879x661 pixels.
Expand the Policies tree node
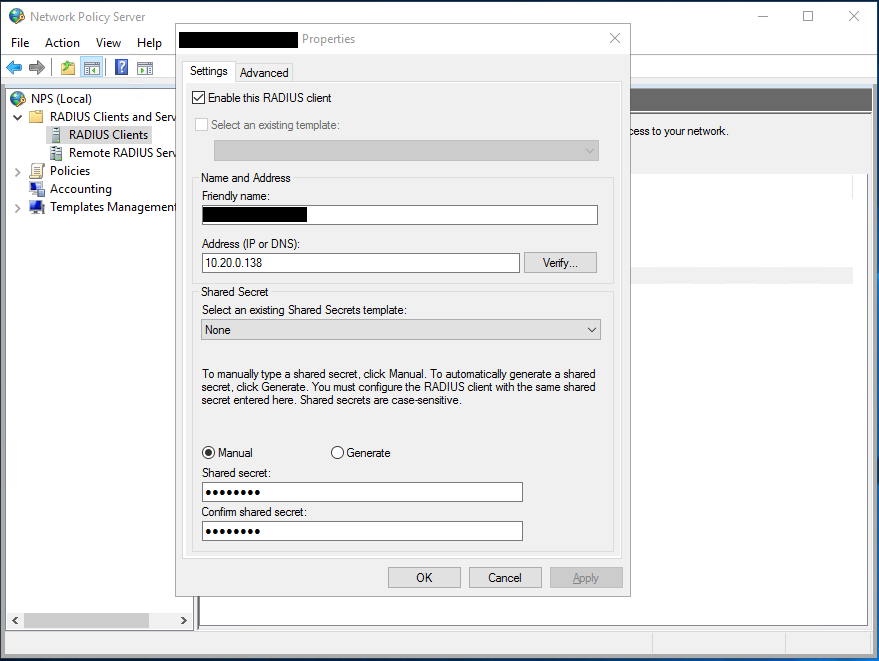pos(17,170)
